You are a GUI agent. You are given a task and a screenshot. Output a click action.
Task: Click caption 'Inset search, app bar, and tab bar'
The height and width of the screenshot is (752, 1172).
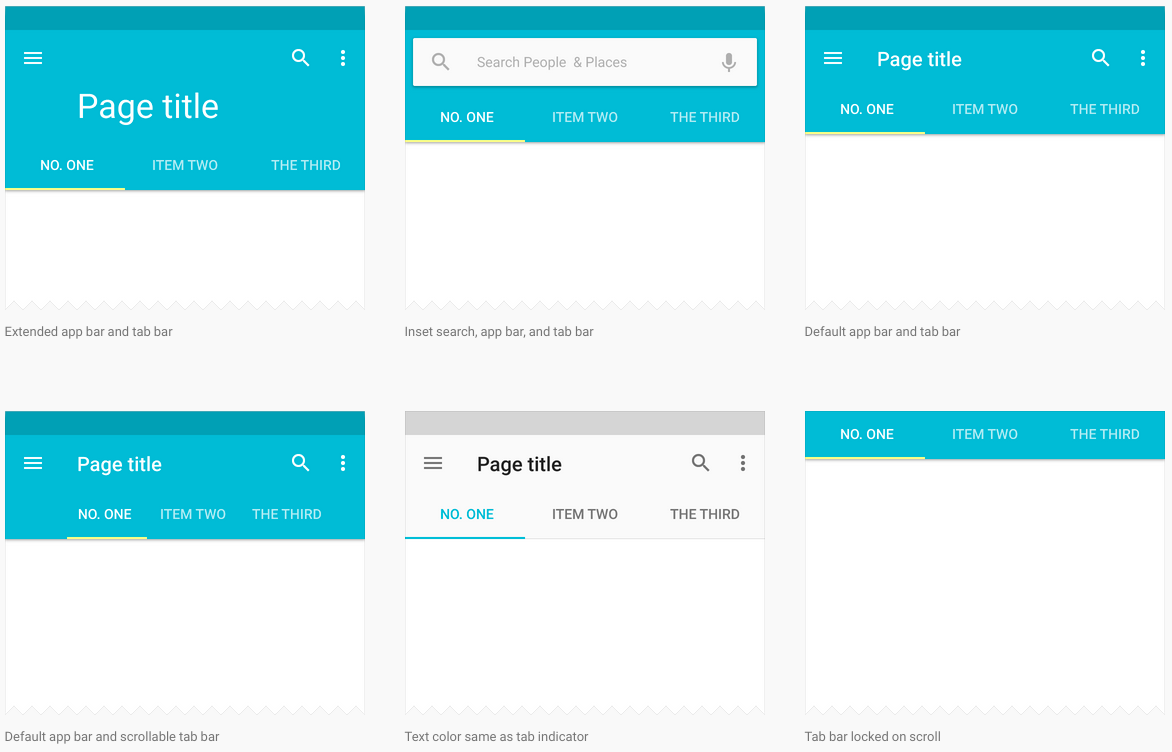pos(499,331)
